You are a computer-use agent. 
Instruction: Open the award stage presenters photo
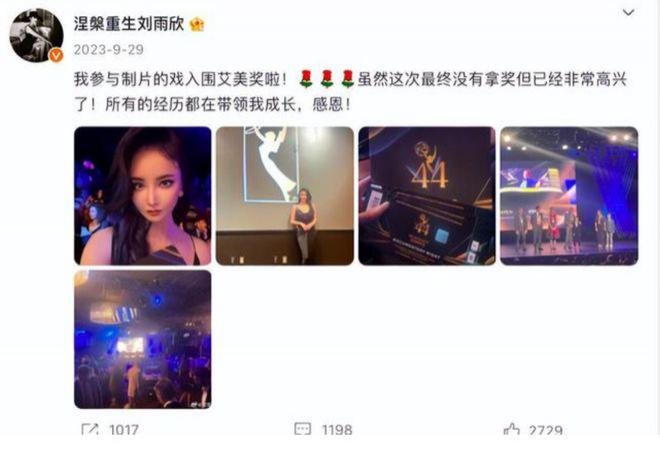(x=569, y=196)
